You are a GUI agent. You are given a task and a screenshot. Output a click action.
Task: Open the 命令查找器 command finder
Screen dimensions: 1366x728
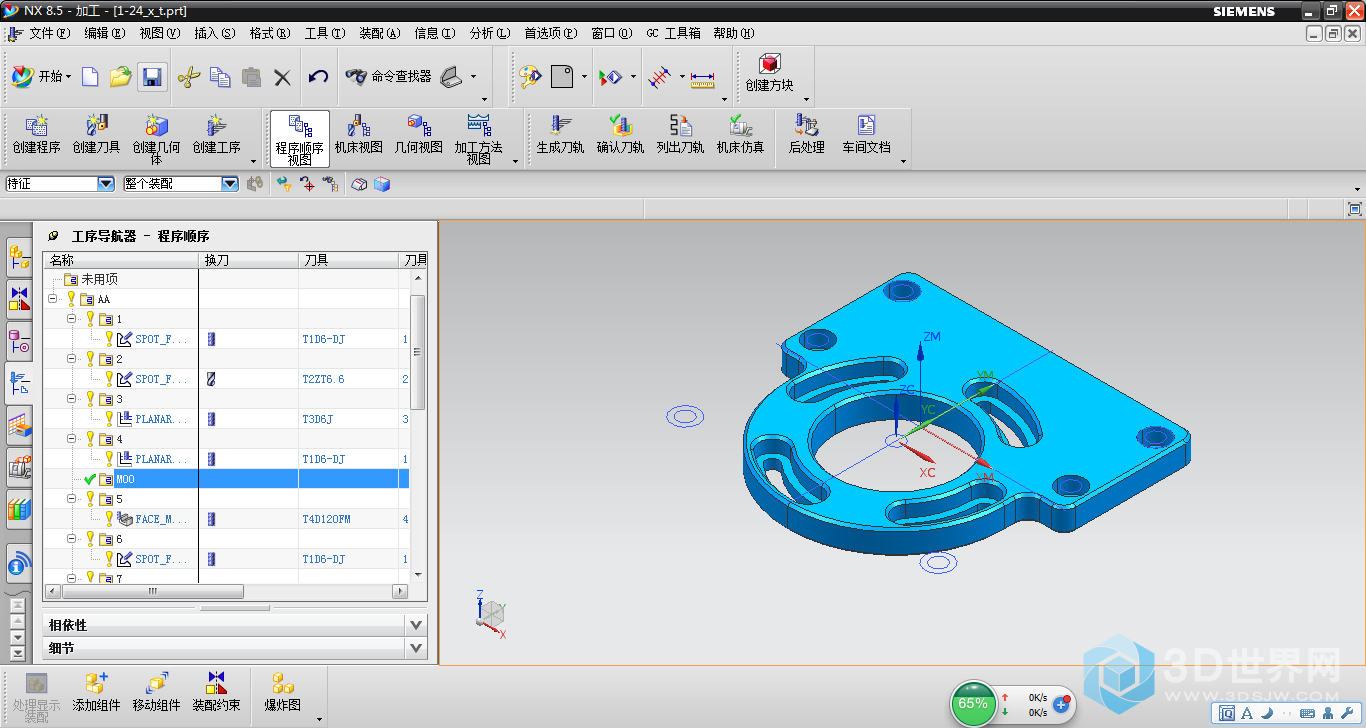[388, 76]
